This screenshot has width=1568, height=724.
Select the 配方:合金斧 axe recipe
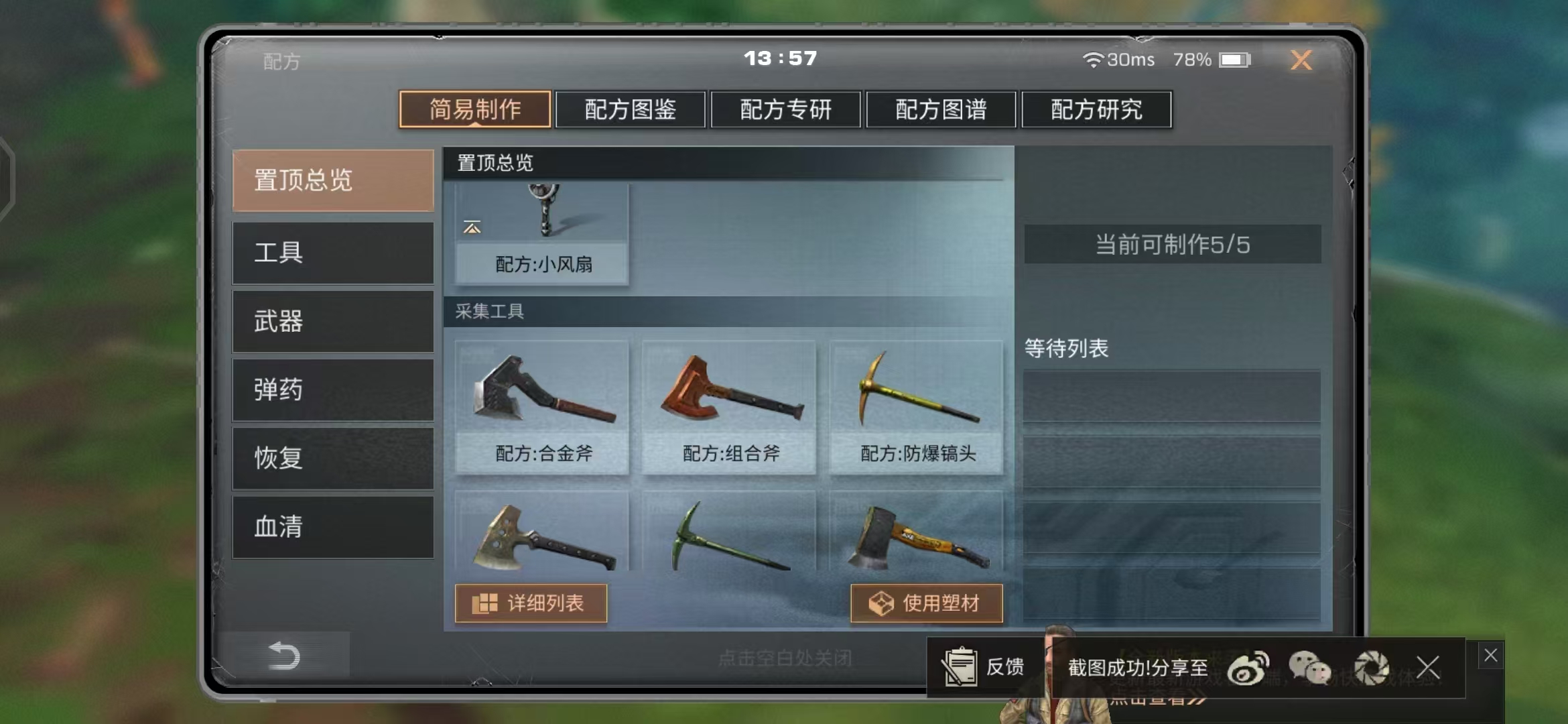click(x=542, y=408)
